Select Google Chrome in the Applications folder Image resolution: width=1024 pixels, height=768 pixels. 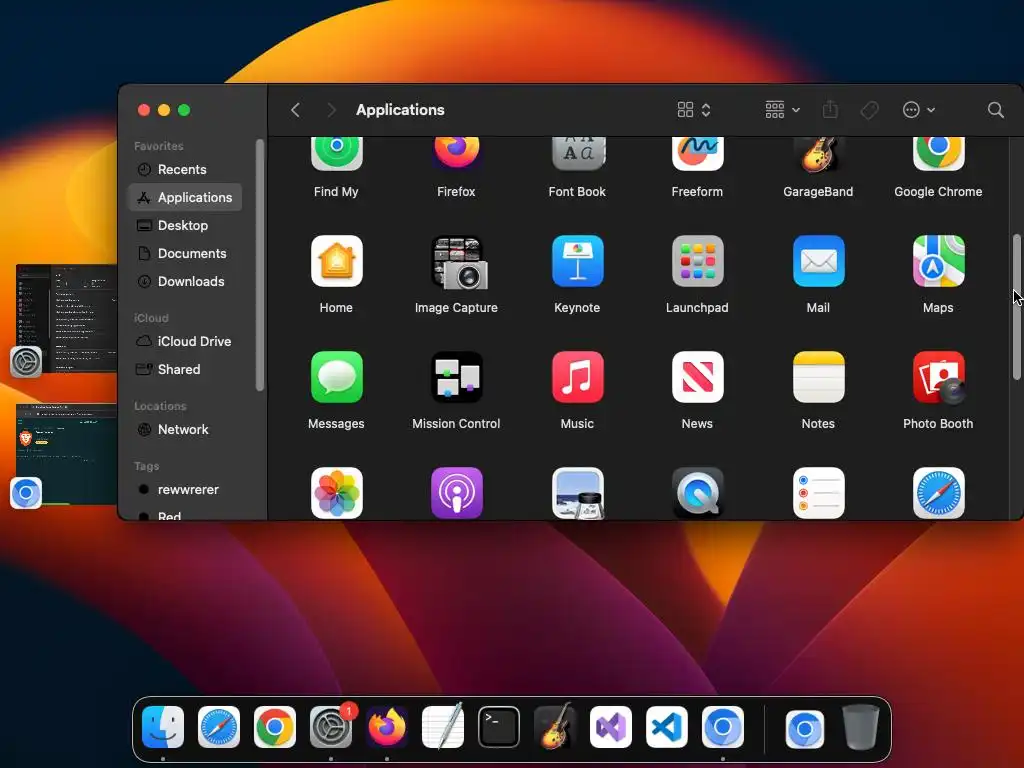(x=938, y=154)
